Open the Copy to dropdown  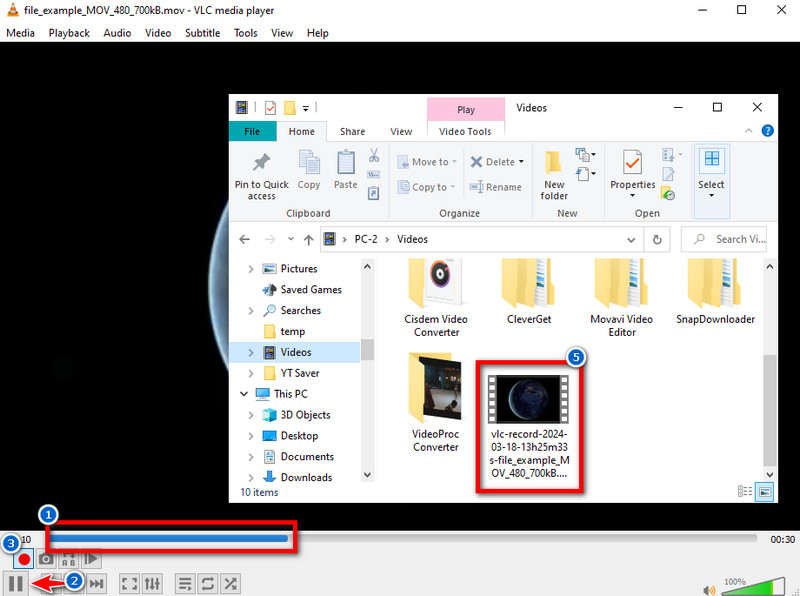coord(426,187)
